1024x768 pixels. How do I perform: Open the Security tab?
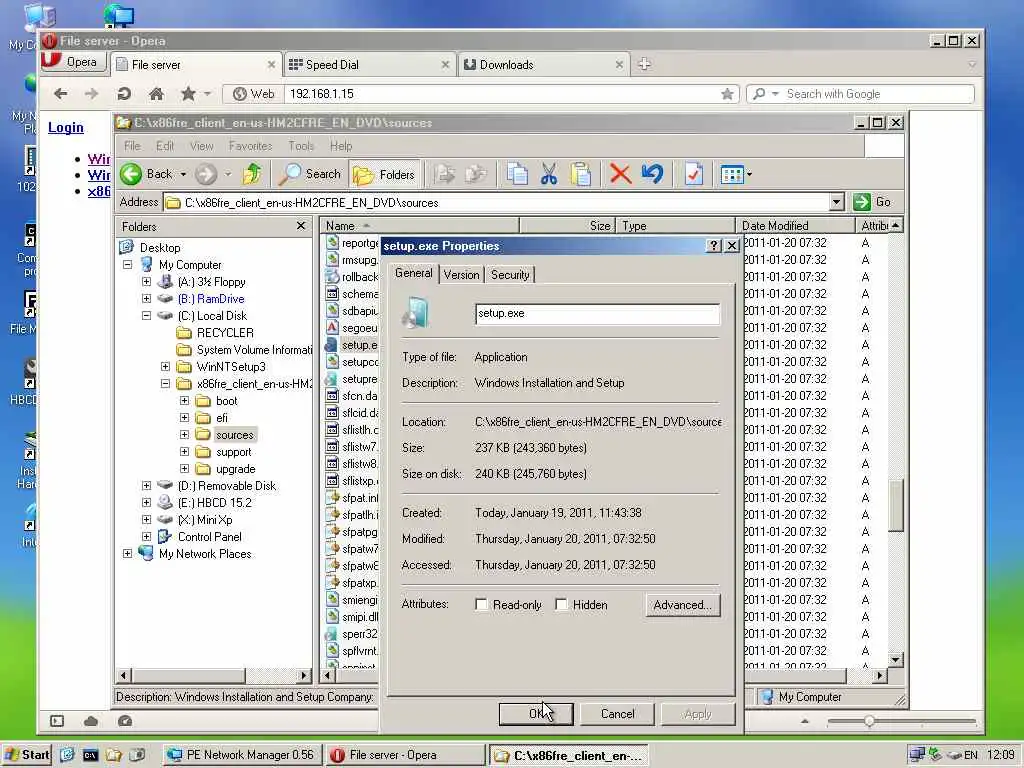click(510, 275)
